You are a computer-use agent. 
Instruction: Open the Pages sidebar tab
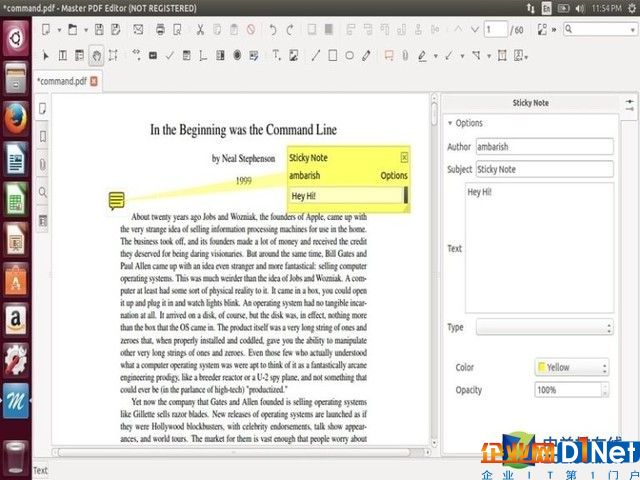[42, 109]
